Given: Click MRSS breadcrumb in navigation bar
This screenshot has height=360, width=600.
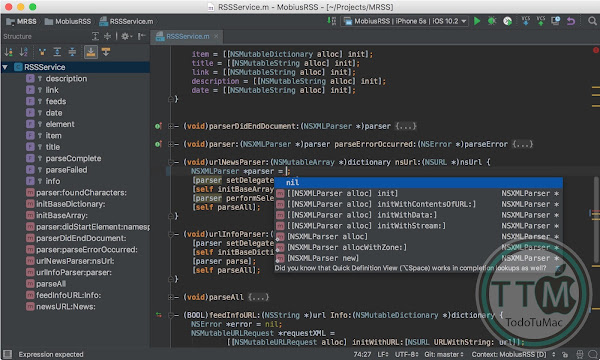Looking at the screenshot, I should click(22, 21).
